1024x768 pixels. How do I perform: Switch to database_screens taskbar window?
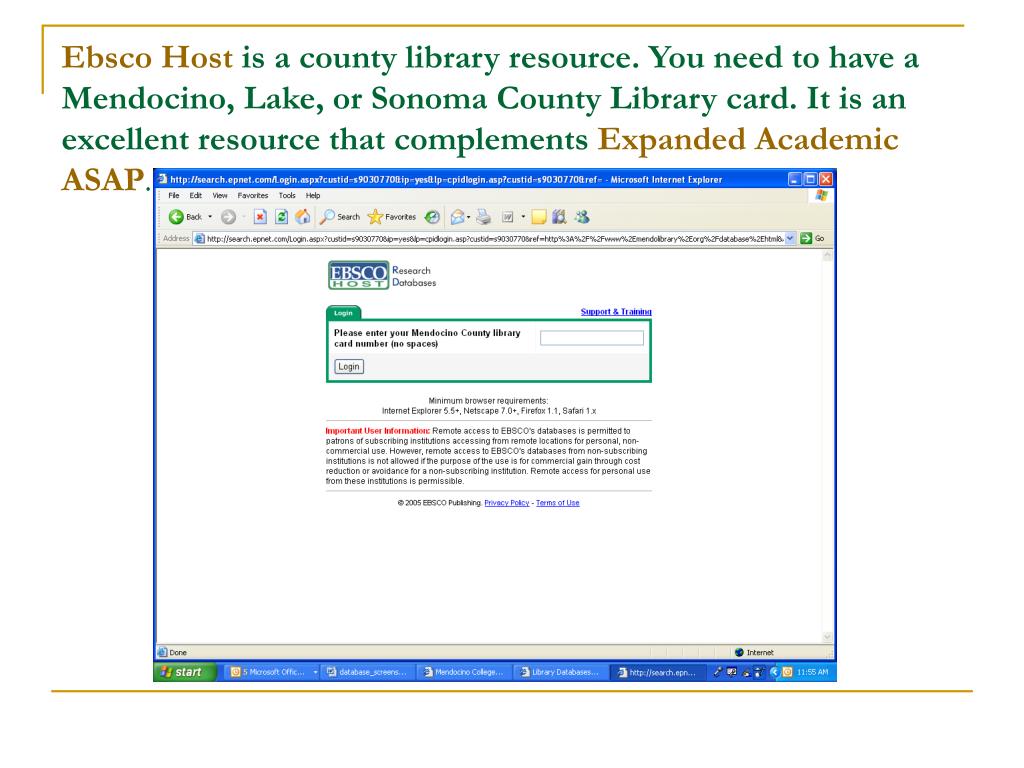point(368,672)
